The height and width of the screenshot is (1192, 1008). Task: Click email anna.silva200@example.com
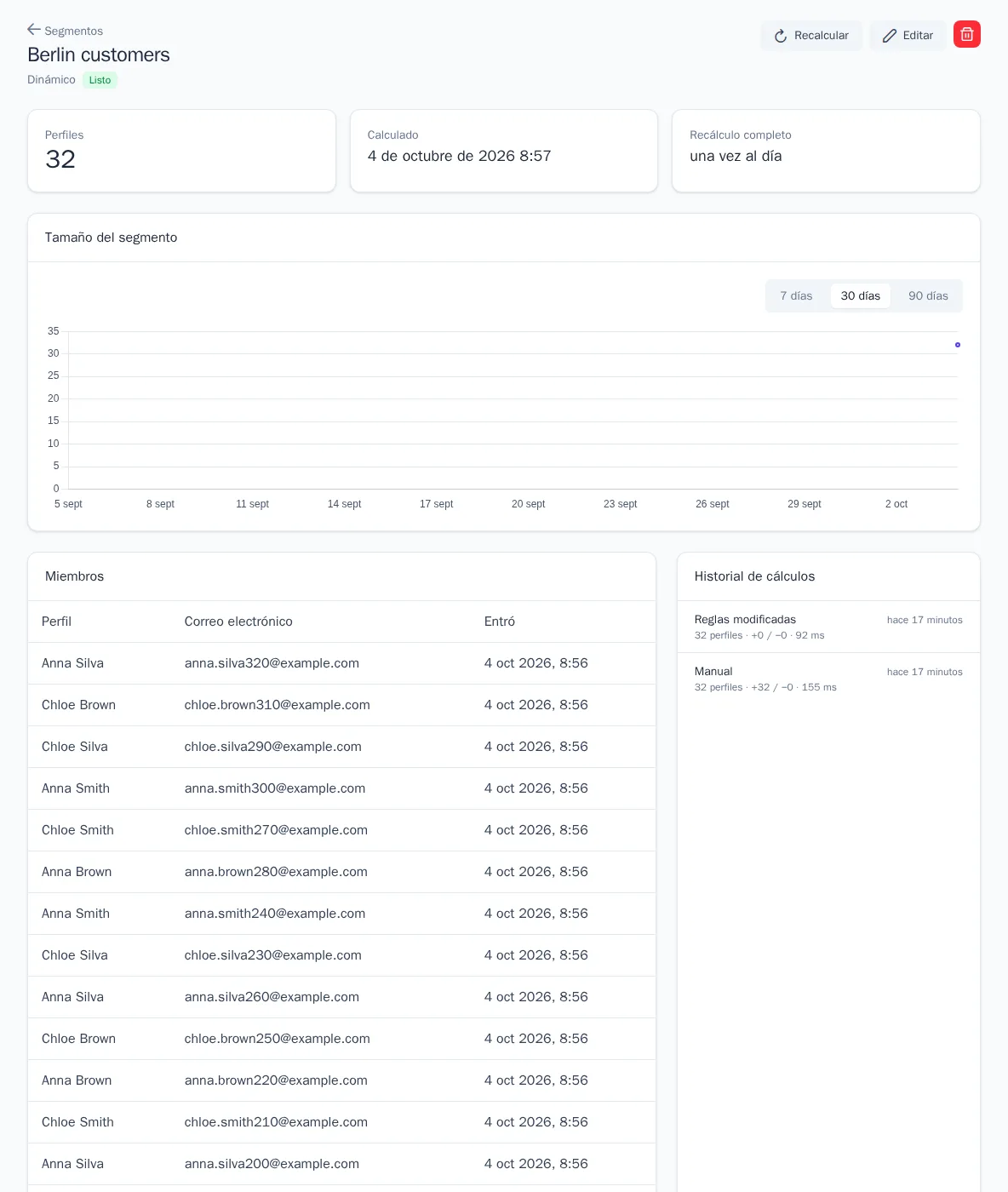[x=272, y=1164]
